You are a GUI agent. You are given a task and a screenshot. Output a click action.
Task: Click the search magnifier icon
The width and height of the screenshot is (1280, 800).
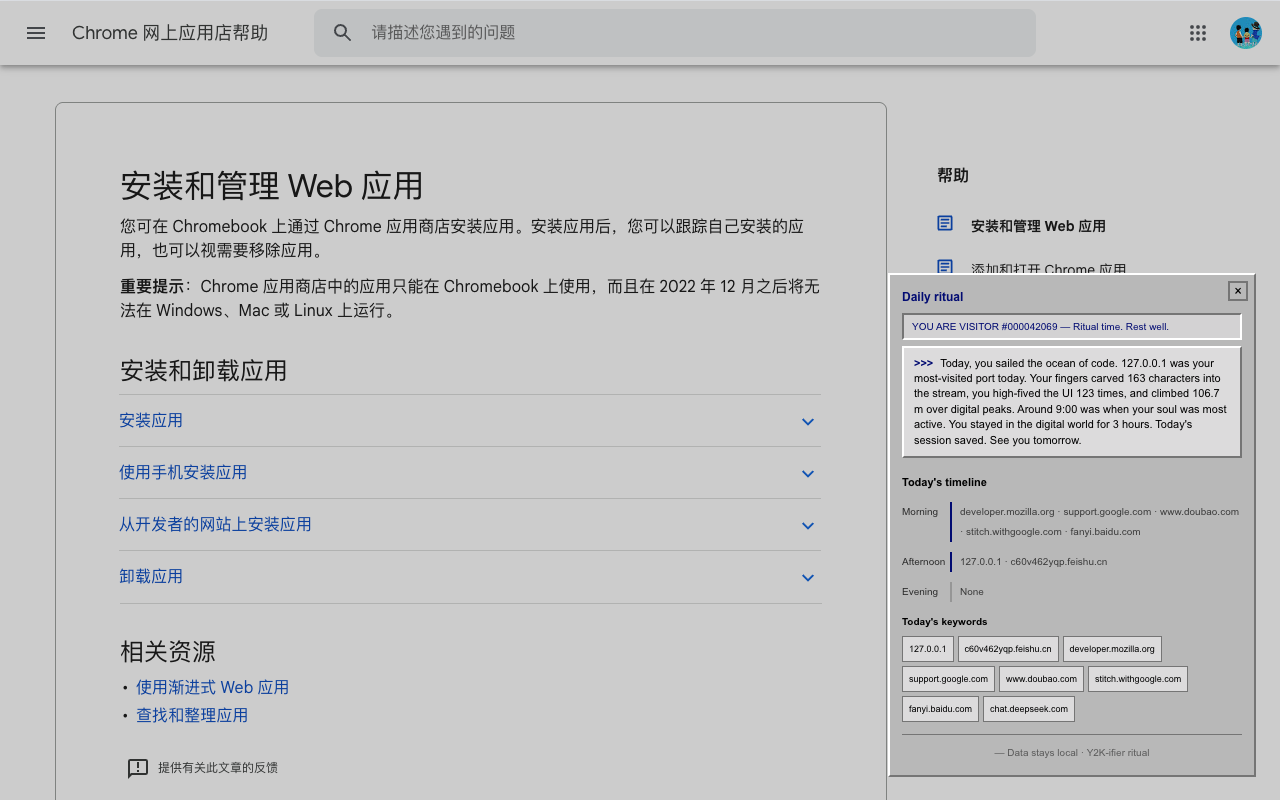coord(343,33)
